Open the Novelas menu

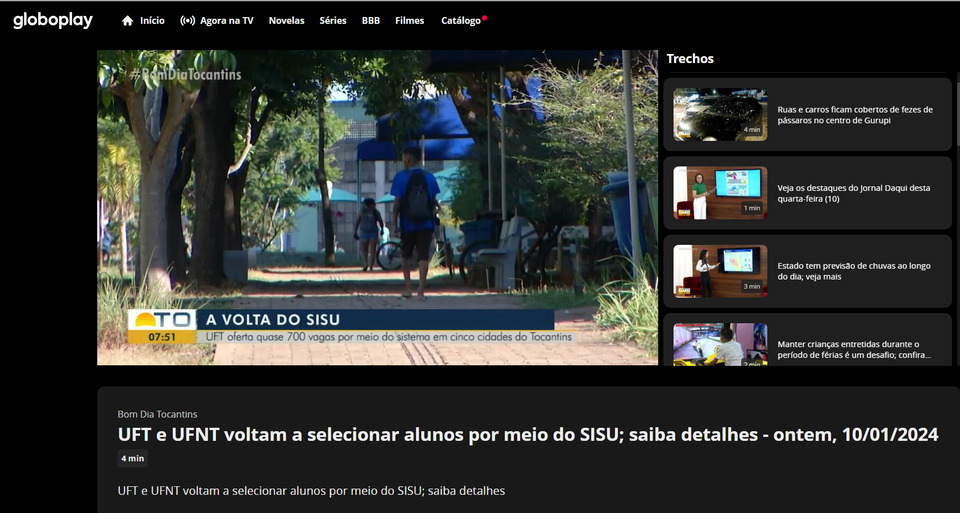tap(286, 21)
